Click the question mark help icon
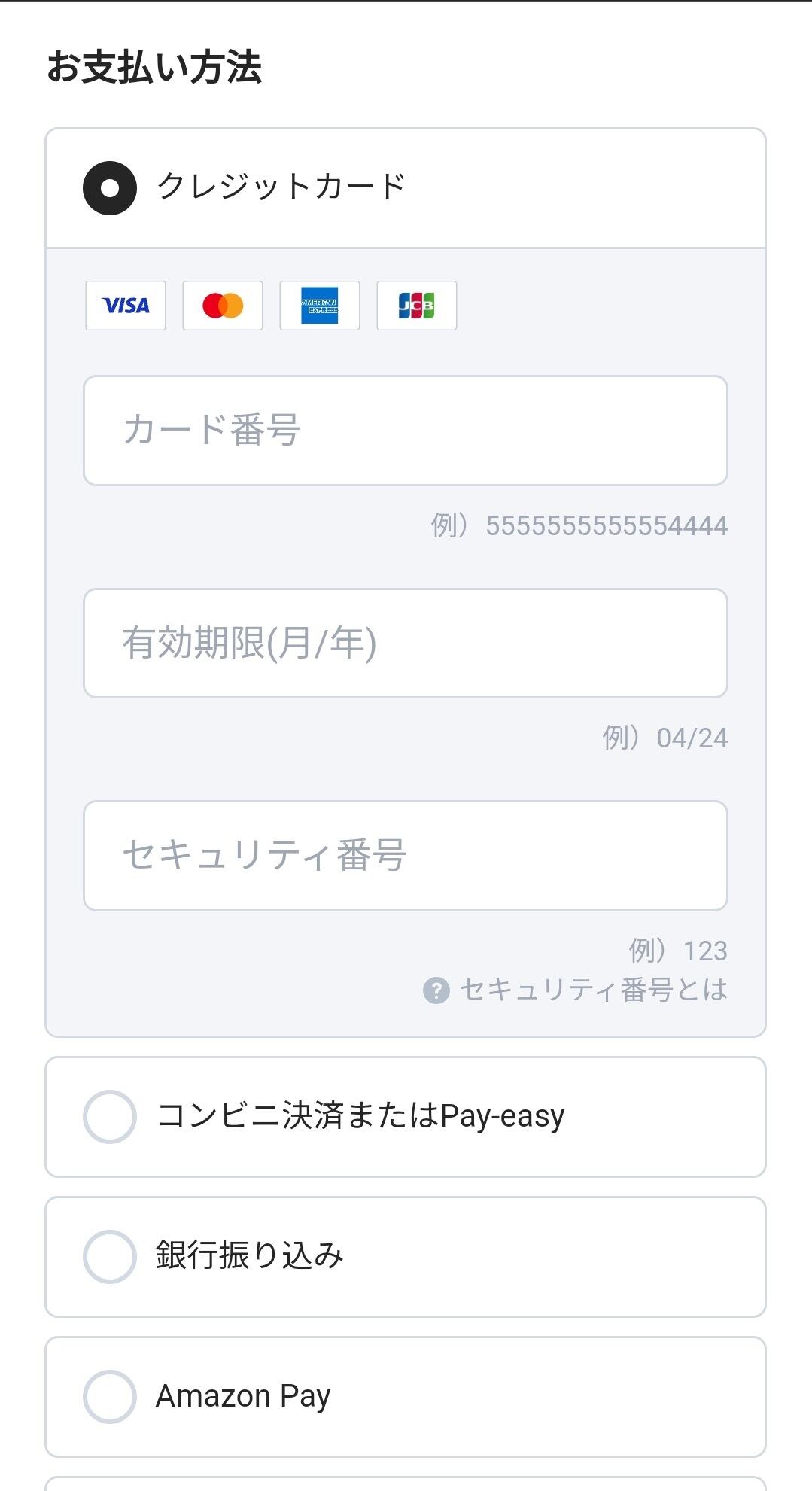This screenshot has width=812, height=1491. [436, 990]
